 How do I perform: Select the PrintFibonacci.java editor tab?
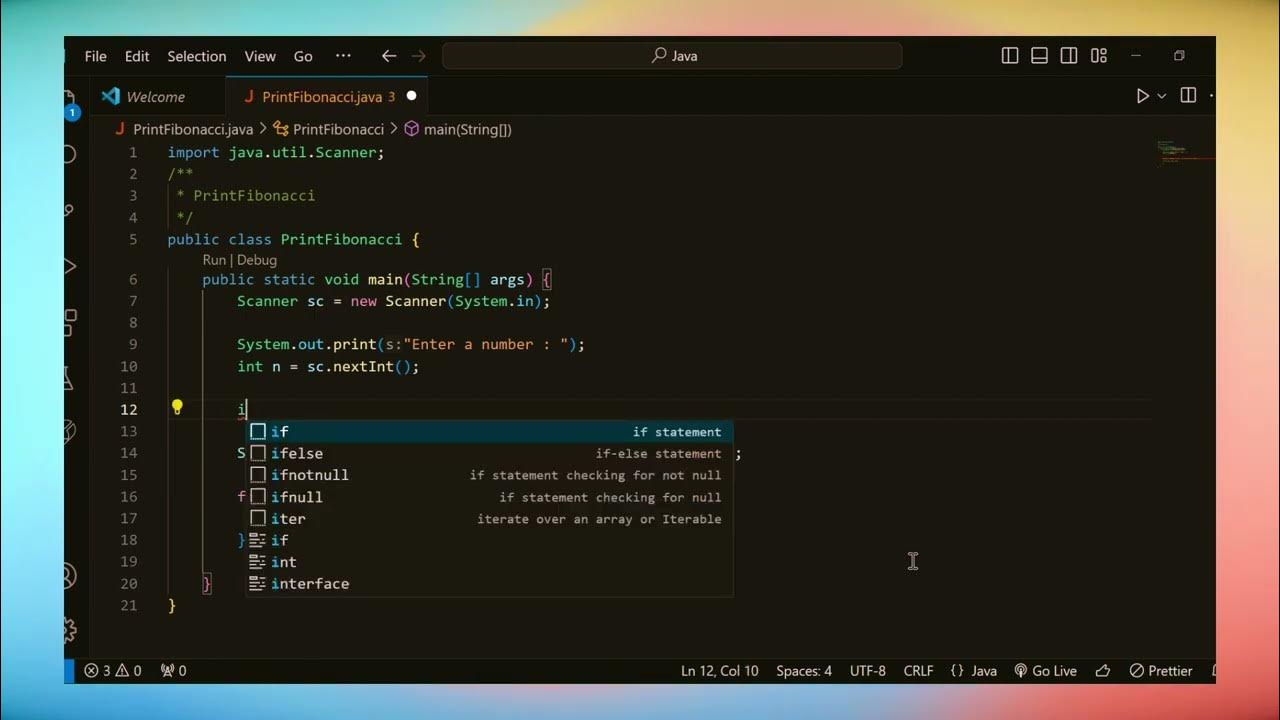click(x=328, y=97)
